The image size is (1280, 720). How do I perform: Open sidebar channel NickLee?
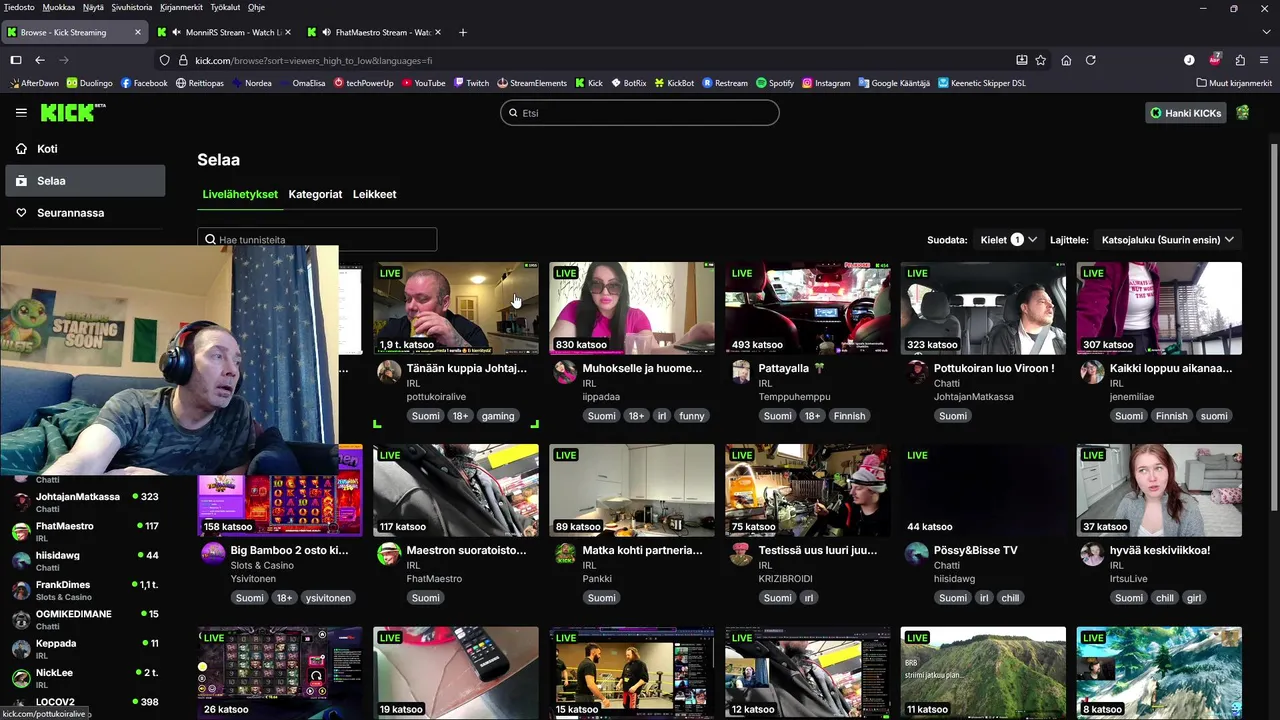tap(85, 678)
